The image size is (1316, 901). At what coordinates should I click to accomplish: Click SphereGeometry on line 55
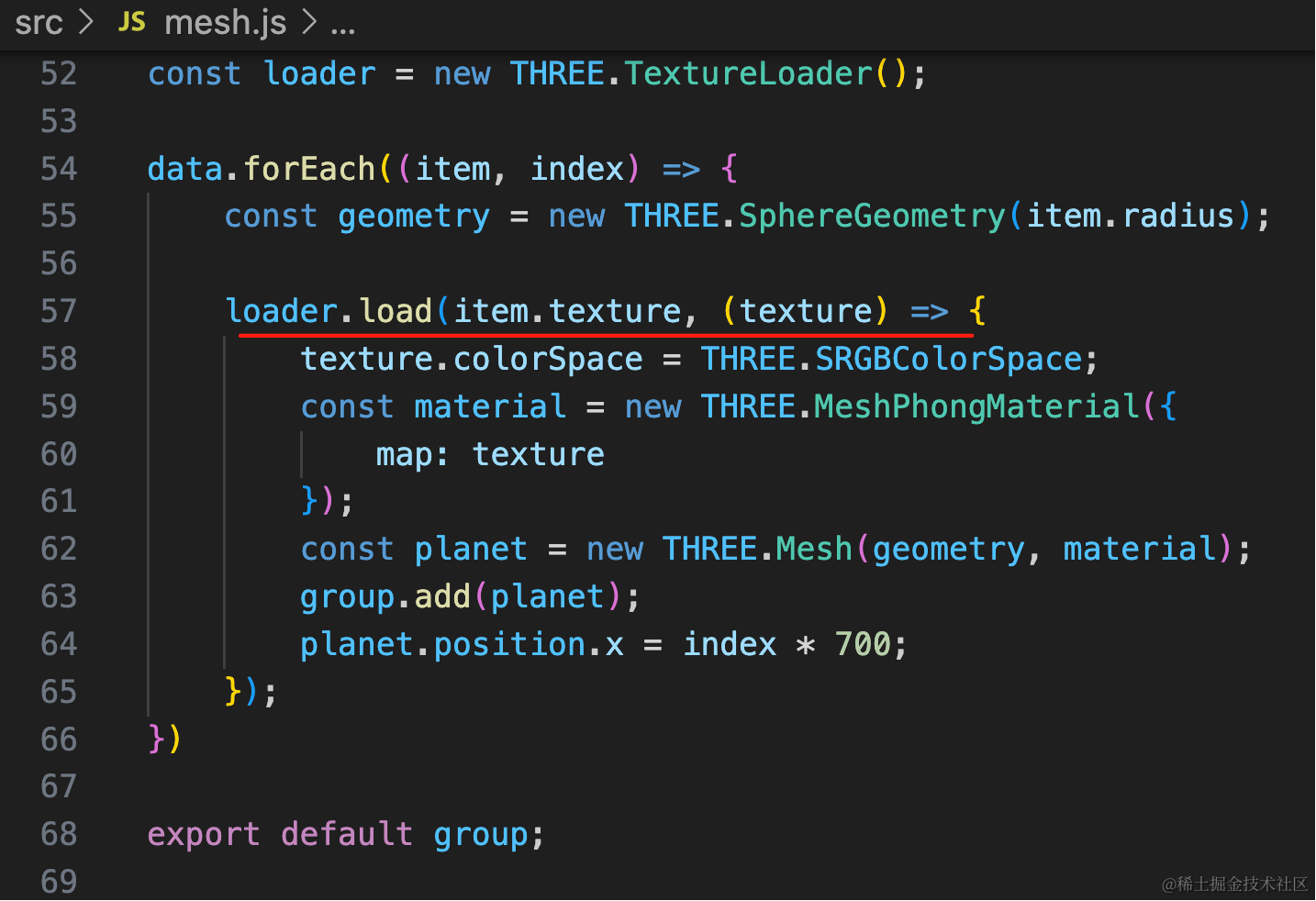(872, 217)
